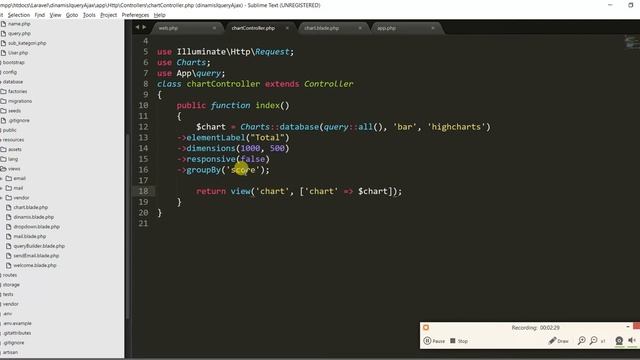Minimize the recording toolbar

628,327
